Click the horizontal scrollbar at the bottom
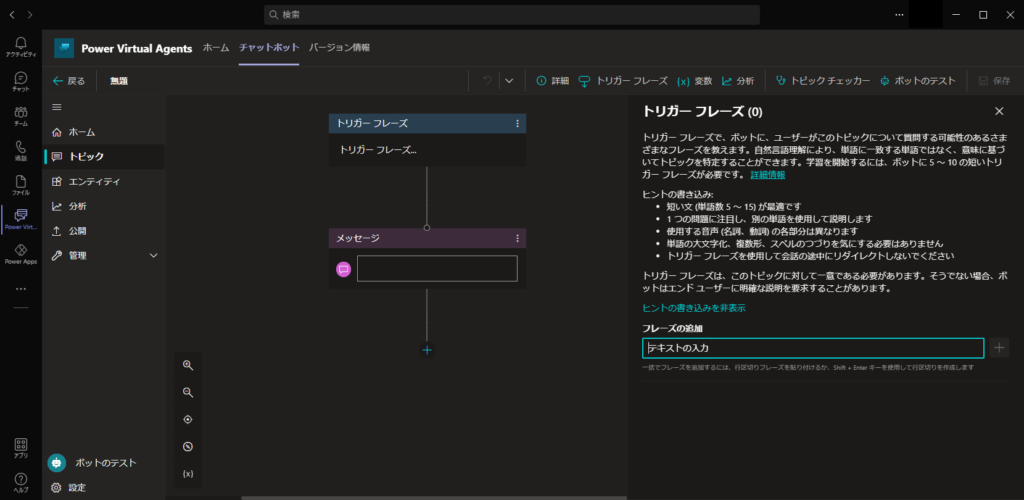 pos(433,497)
